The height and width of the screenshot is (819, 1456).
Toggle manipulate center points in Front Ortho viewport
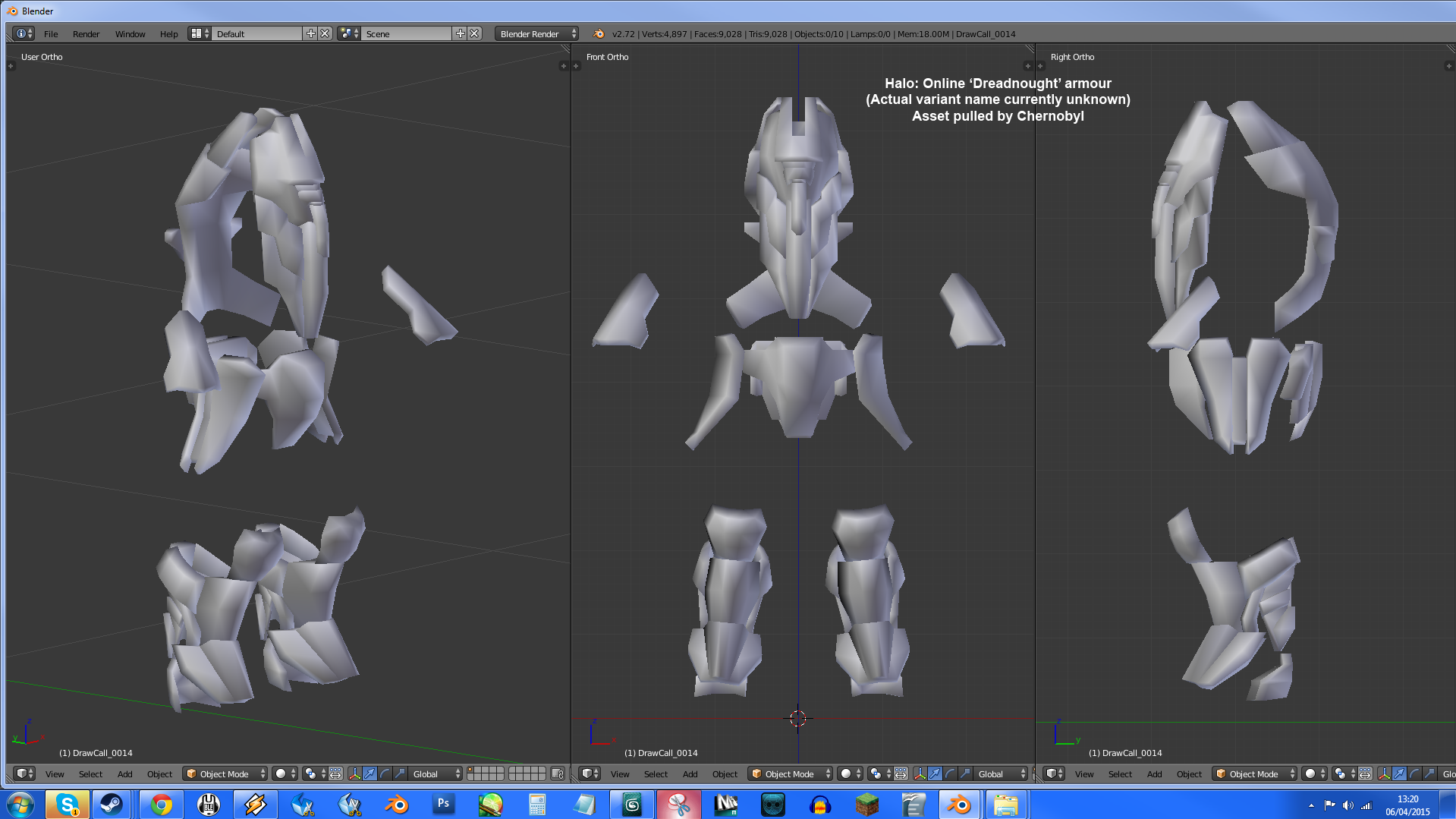click(x=901, y=773)
